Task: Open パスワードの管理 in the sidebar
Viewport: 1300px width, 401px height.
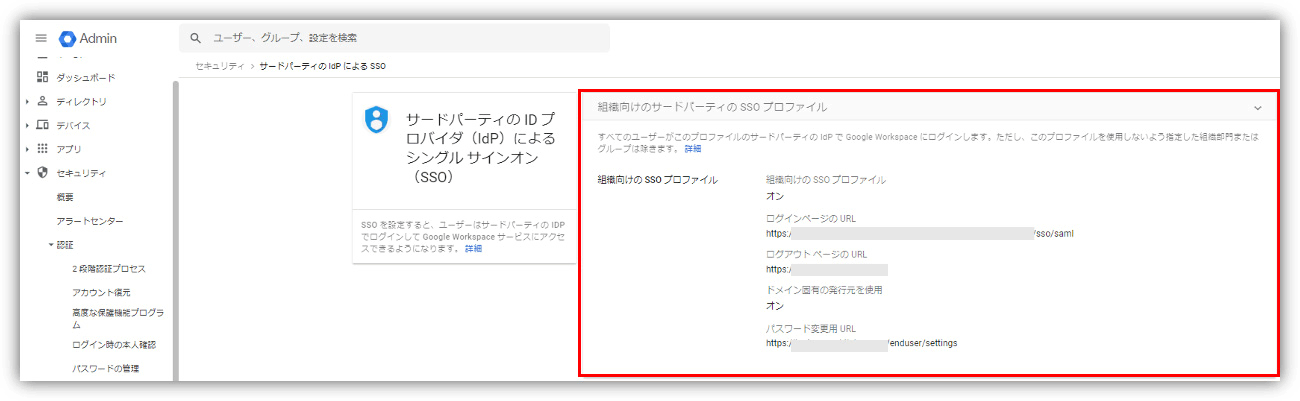Action: click(105, 369)
